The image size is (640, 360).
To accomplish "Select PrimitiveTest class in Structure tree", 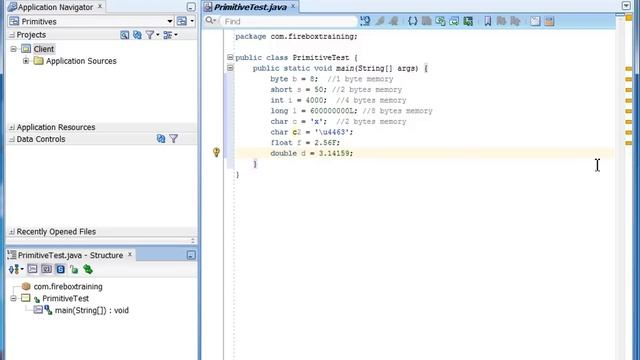I will pos(65,298).
